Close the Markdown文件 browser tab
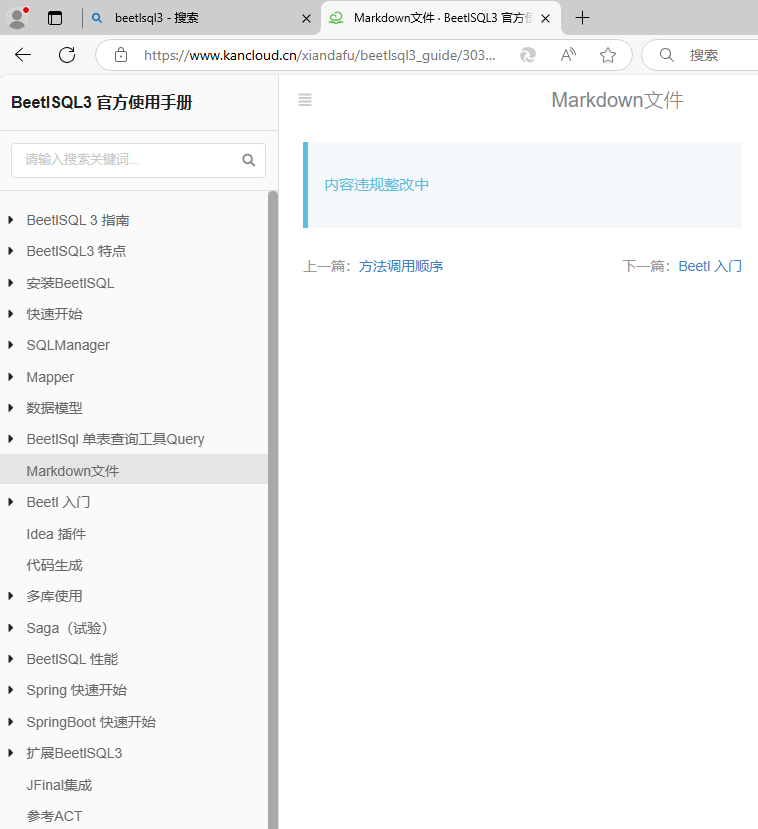 546,19
